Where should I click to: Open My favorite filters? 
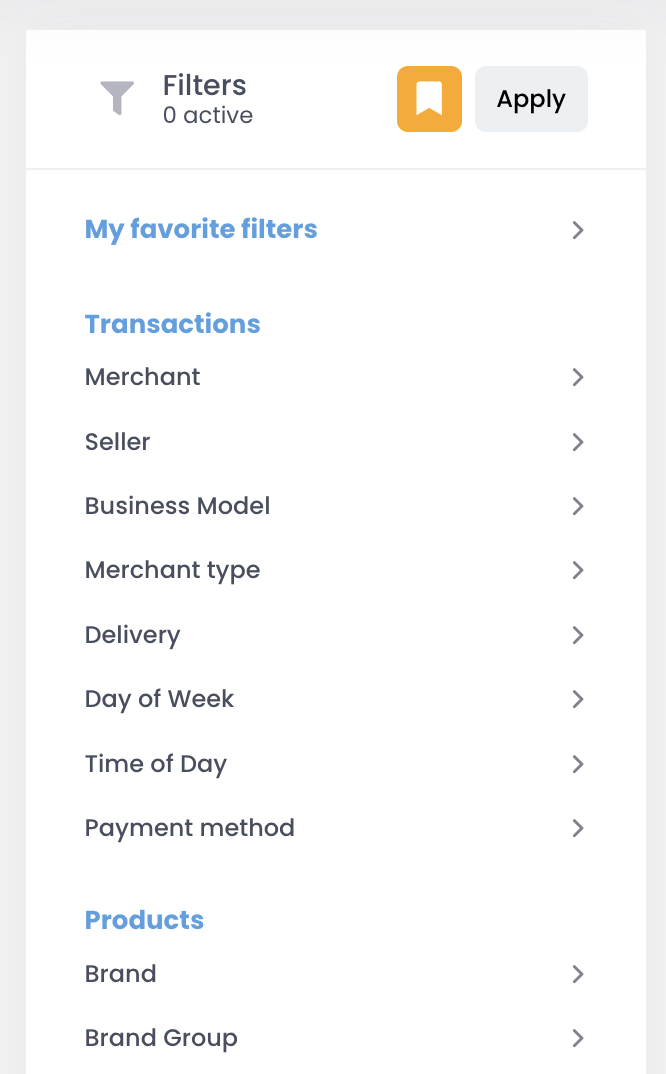(x=334, y=229)
